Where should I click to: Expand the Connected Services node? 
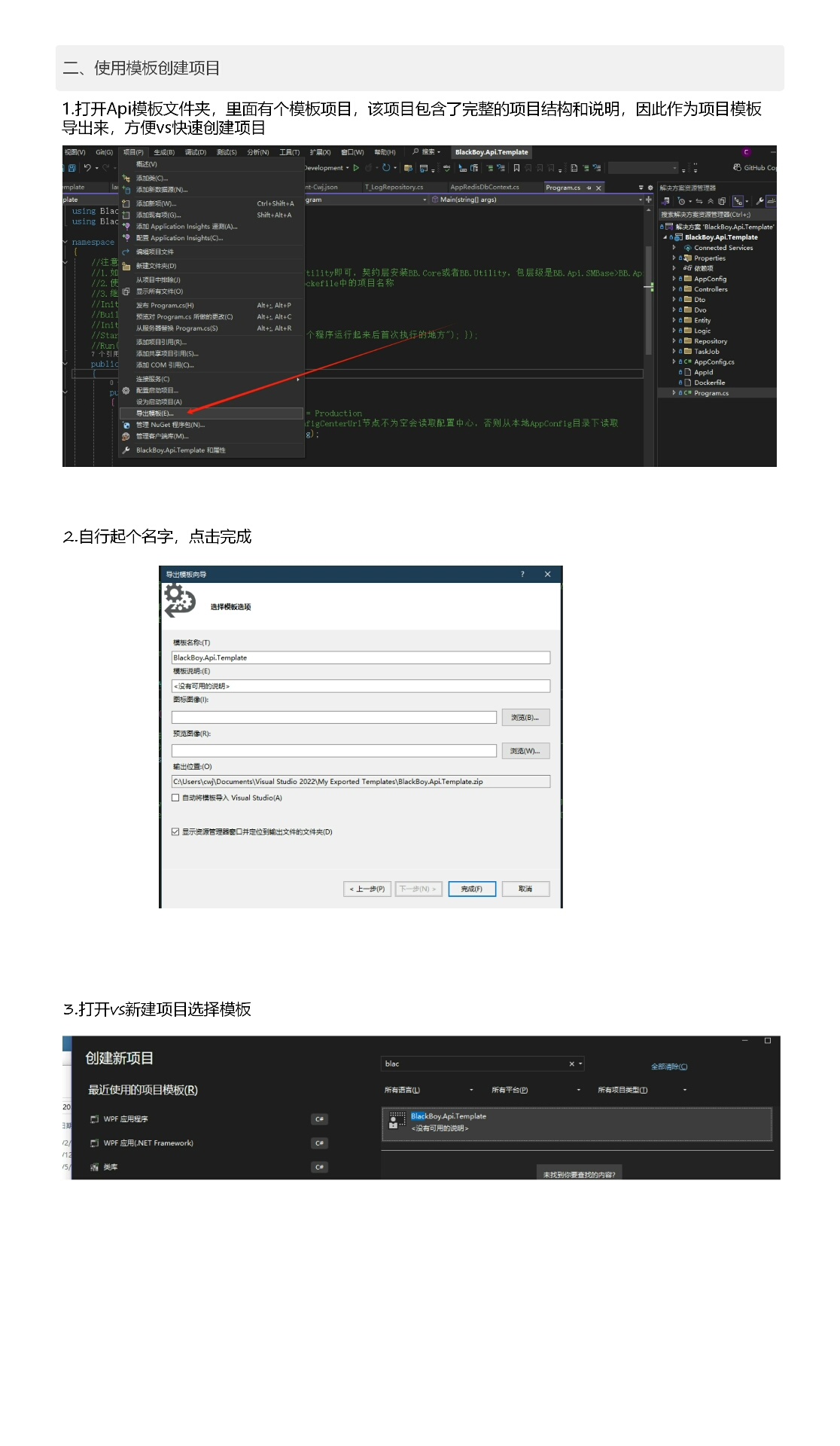coord(674,248)
